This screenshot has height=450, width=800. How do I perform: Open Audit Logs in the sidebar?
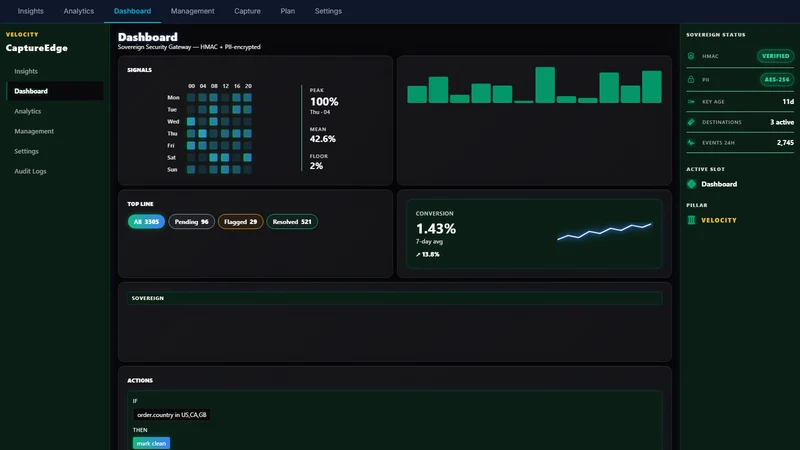point(55,171)
